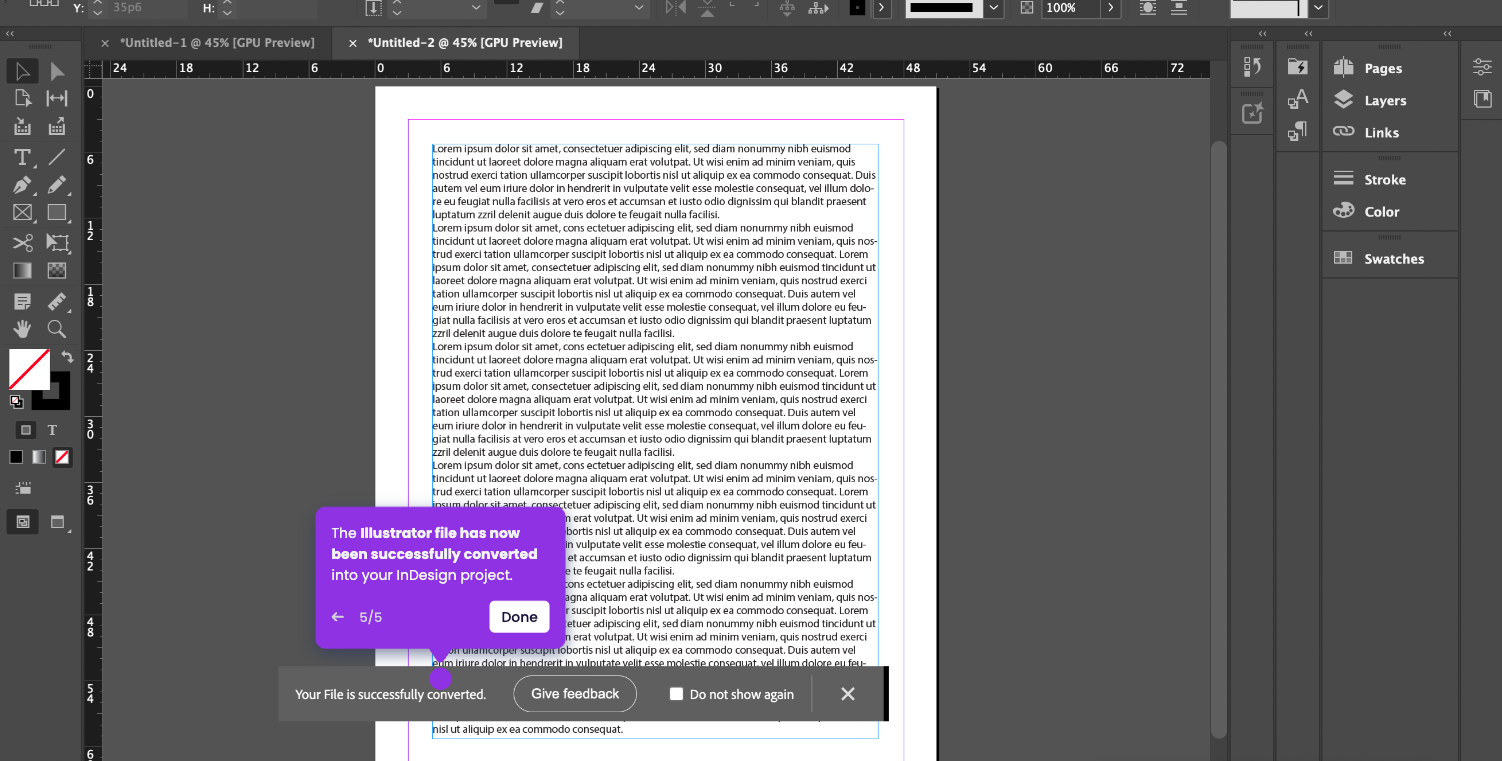Activate the Measure tool
Image resolution: width=1502 pixels, height=761 pixels.
[x=57, y=301]
